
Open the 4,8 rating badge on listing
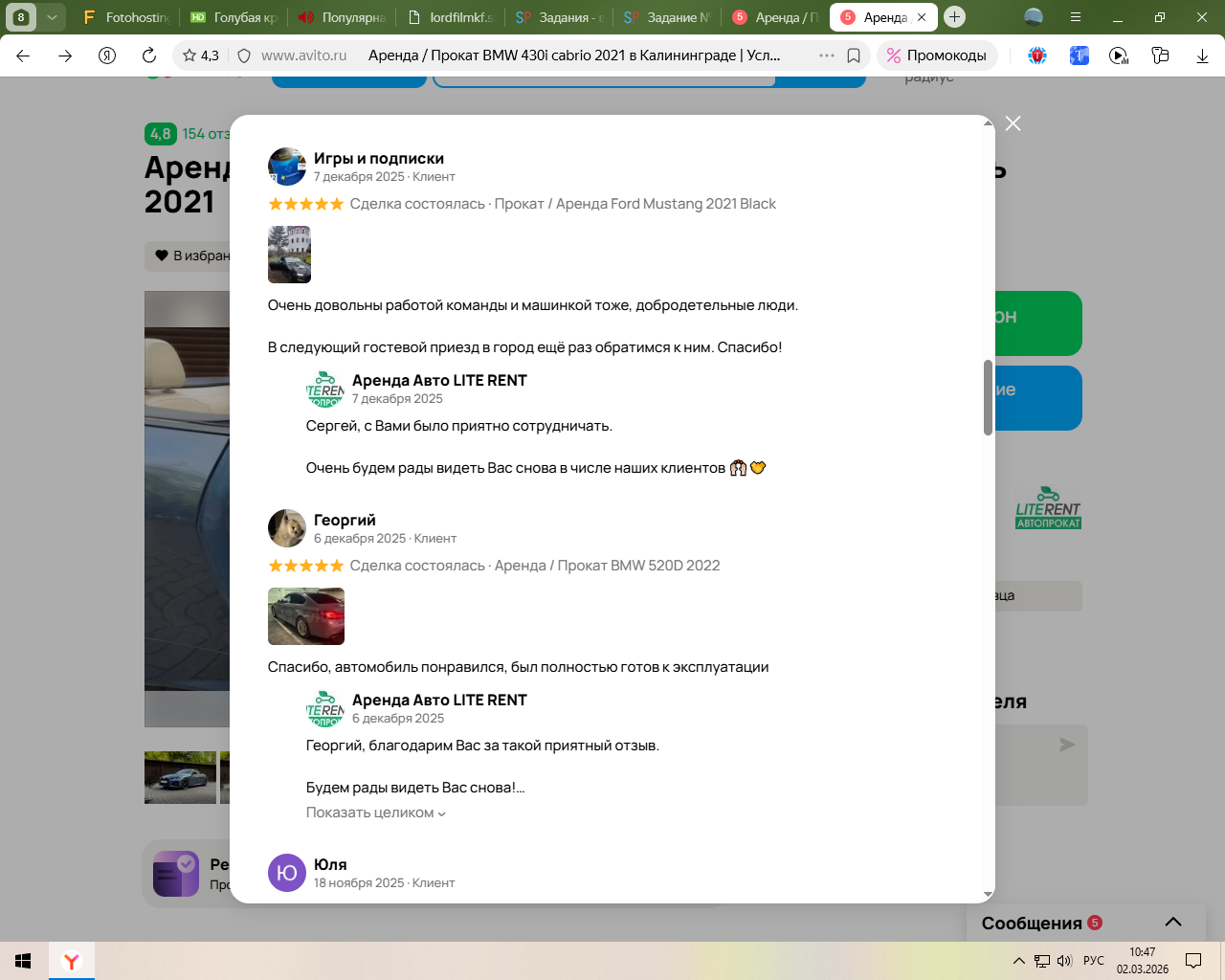click(x=160, y=134)
